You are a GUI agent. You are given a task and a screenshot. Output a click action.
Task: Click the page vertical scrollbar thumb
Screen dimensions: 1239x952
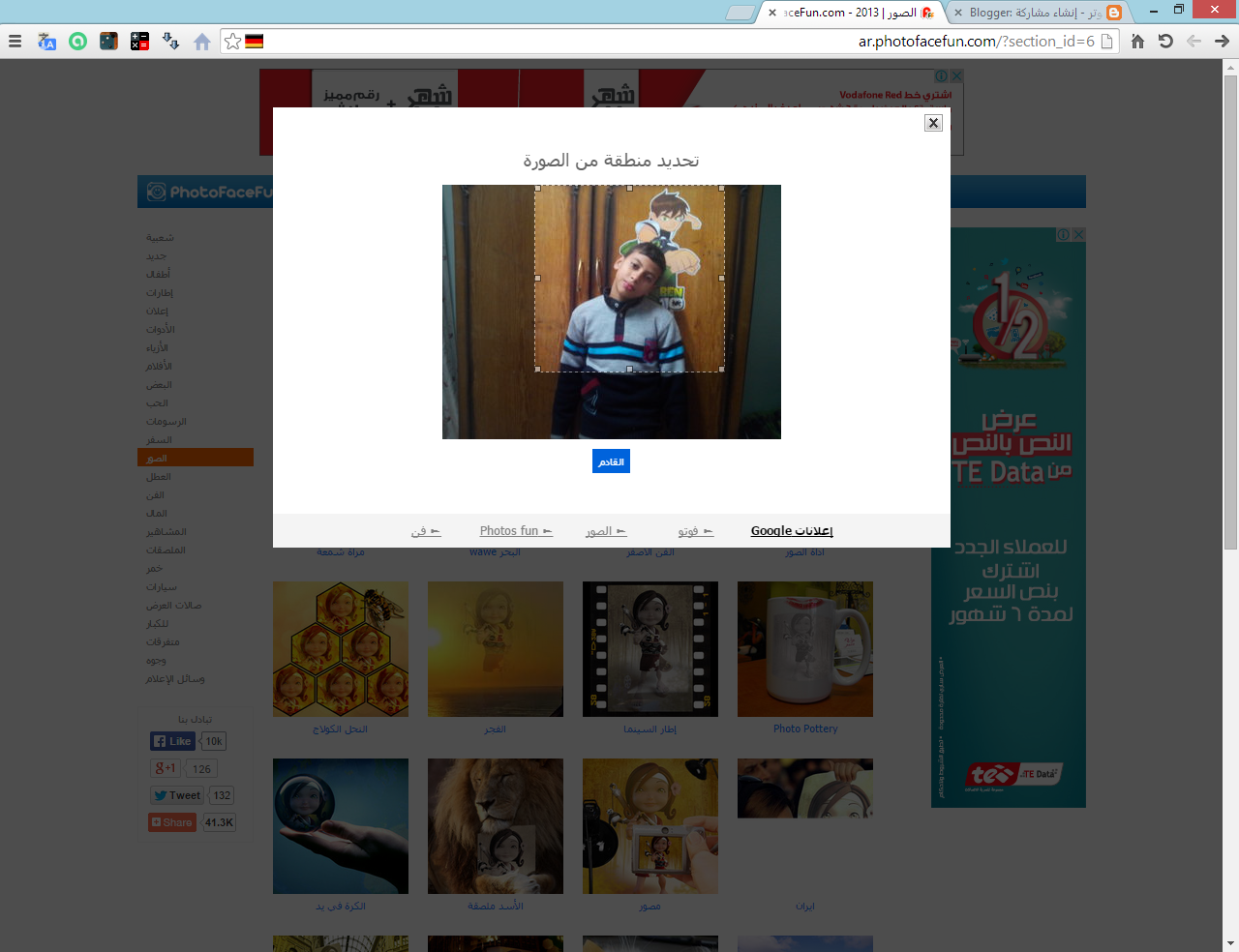coord(1230,312)
